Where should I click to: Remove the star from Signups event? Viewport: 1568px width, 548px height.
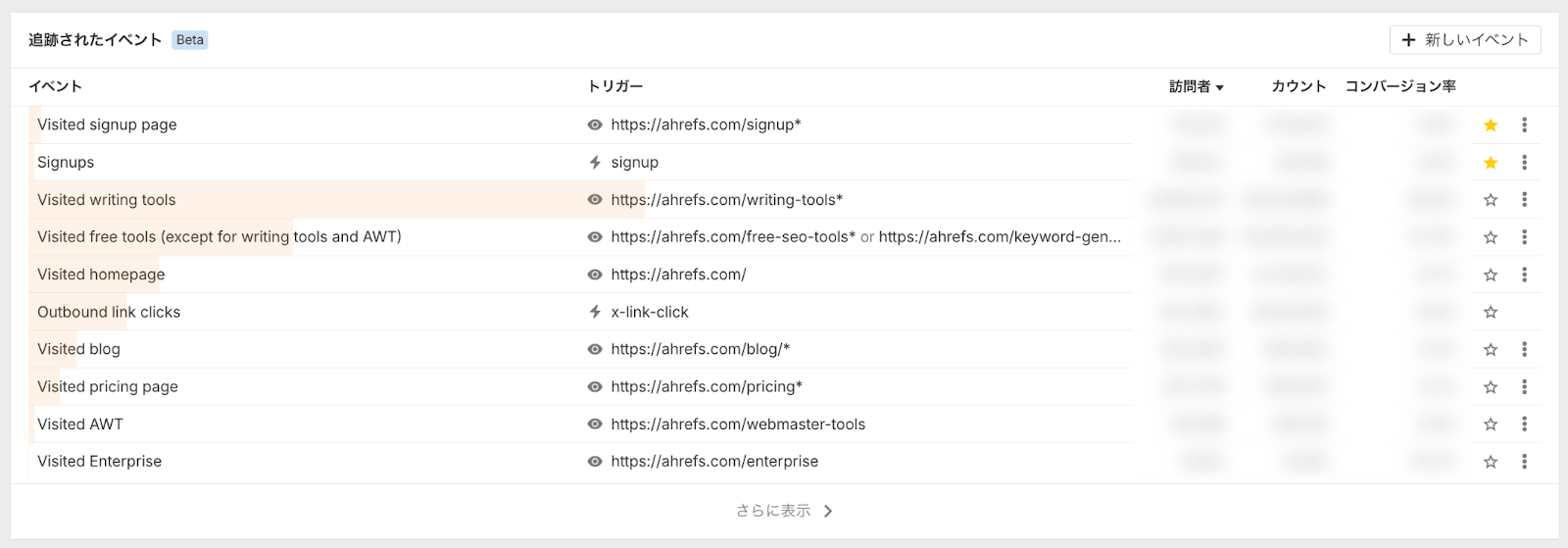pos(1491,163)
